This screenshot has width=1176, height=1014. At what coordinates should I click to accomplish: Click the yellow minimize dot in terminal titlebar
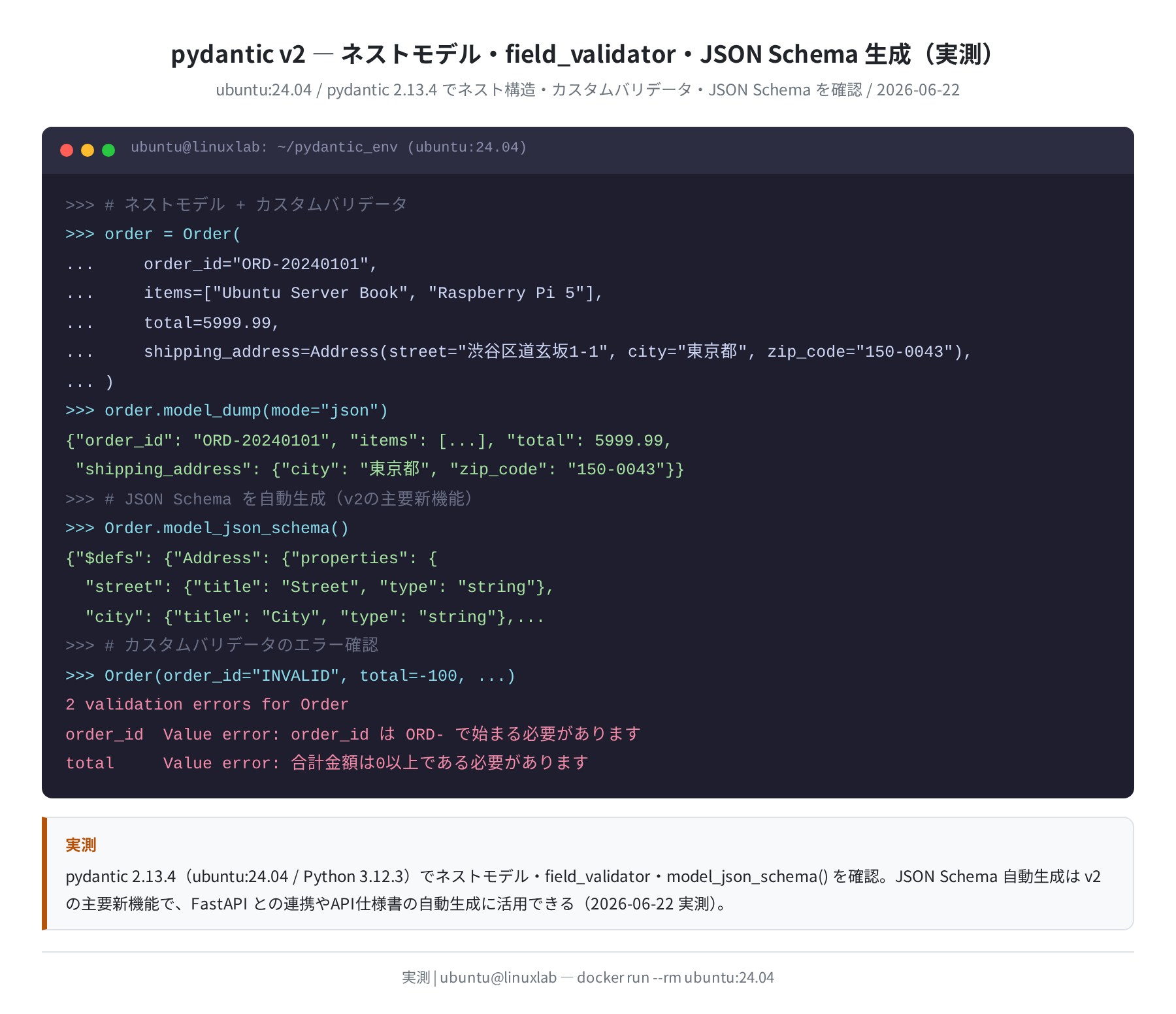[x=88, y=150]
